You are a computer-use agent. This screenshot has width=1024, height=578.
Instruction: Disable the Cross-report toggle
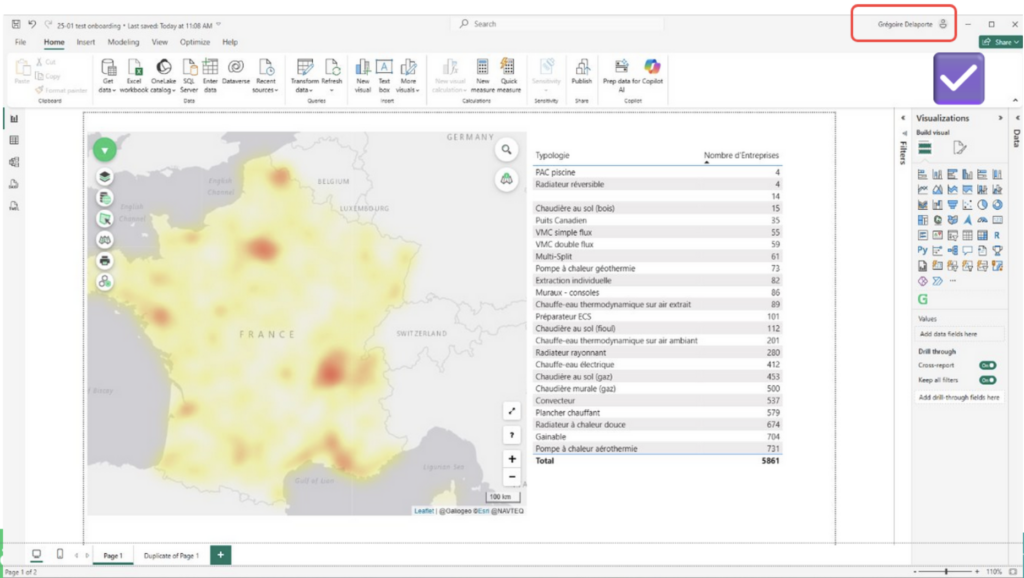(x=988, y=365)
